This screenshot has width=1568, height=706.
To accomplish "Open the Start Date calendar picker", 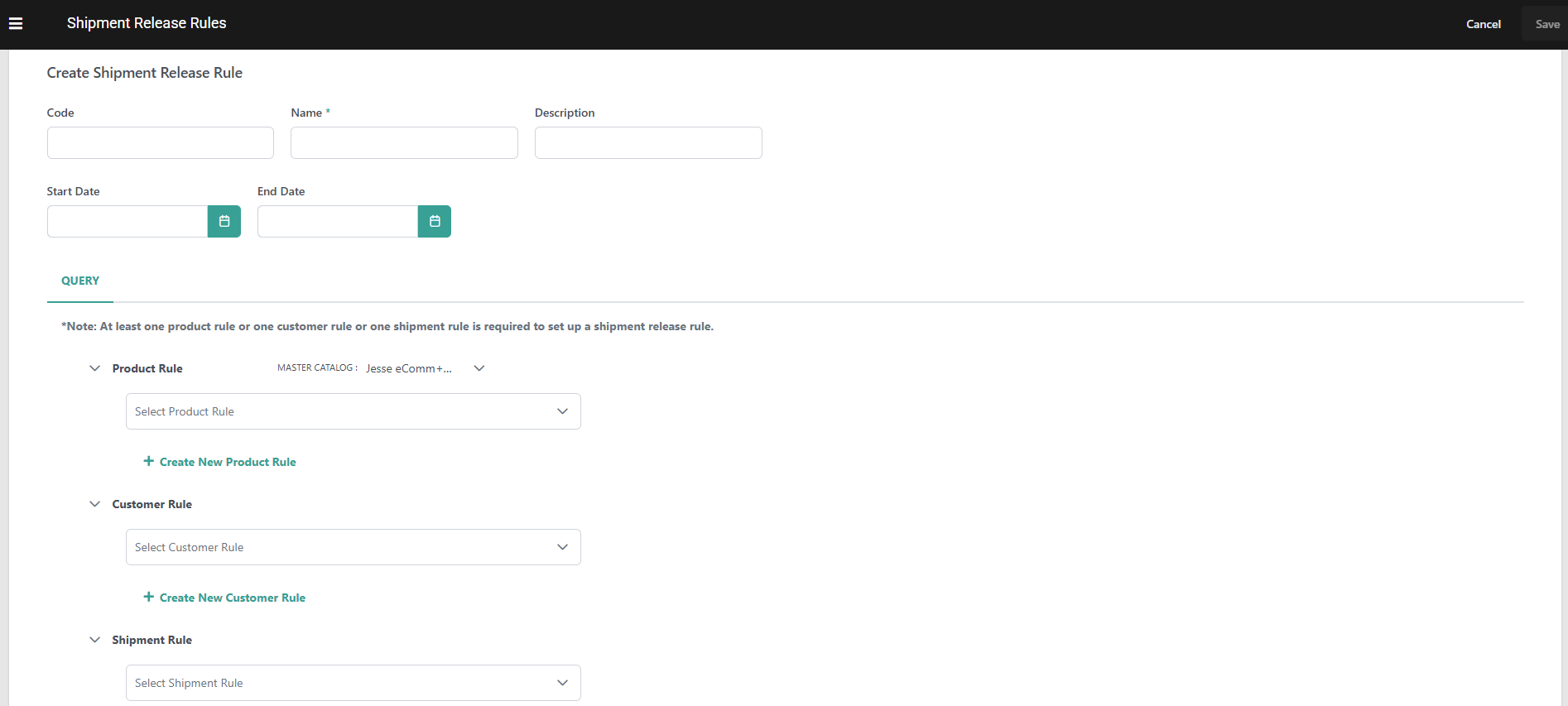I will pyautogui.click(x=224, y=222).
